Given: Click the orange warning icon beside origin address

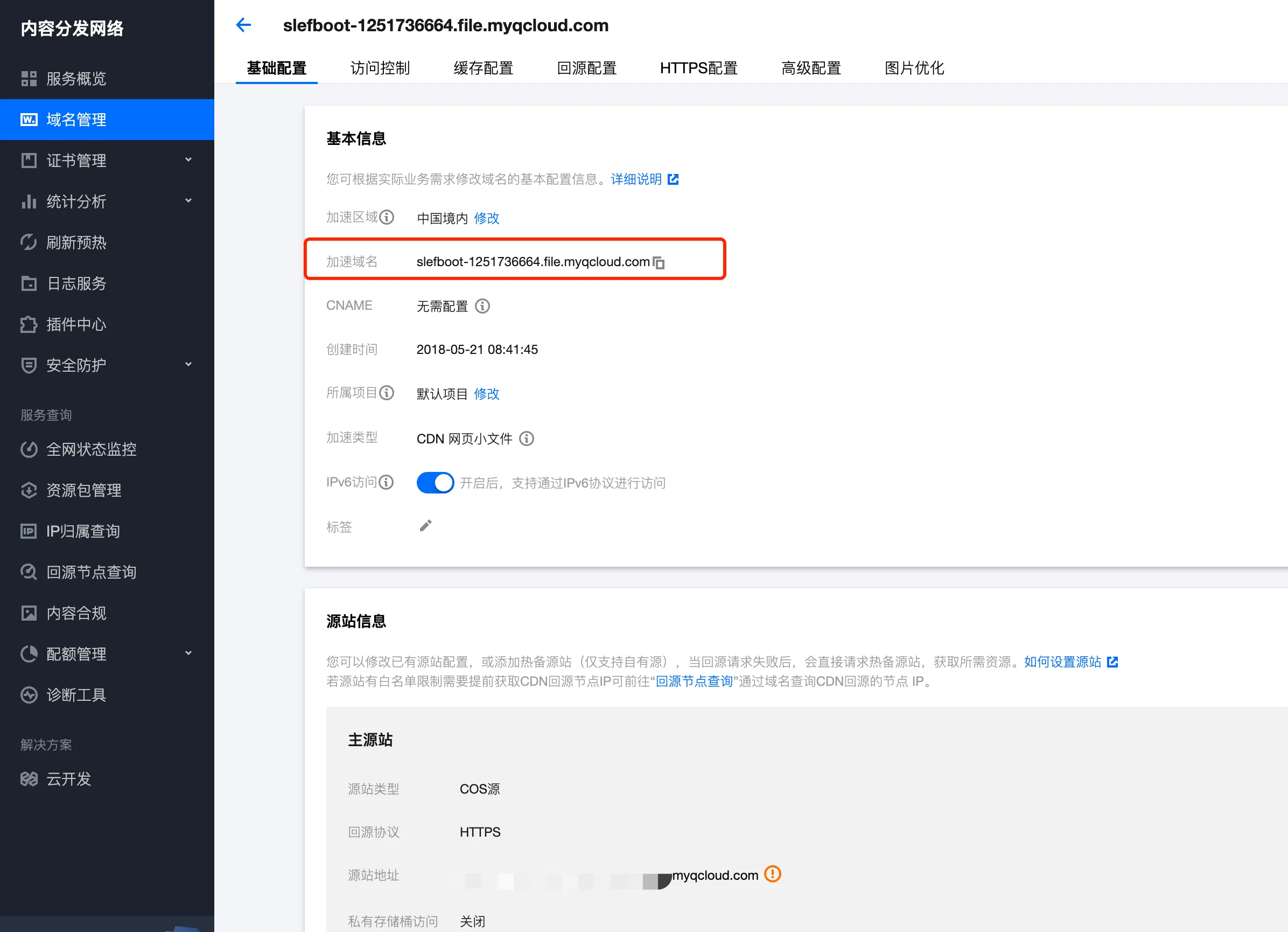Looking at the screenshot, I should (x=772, y=874).
